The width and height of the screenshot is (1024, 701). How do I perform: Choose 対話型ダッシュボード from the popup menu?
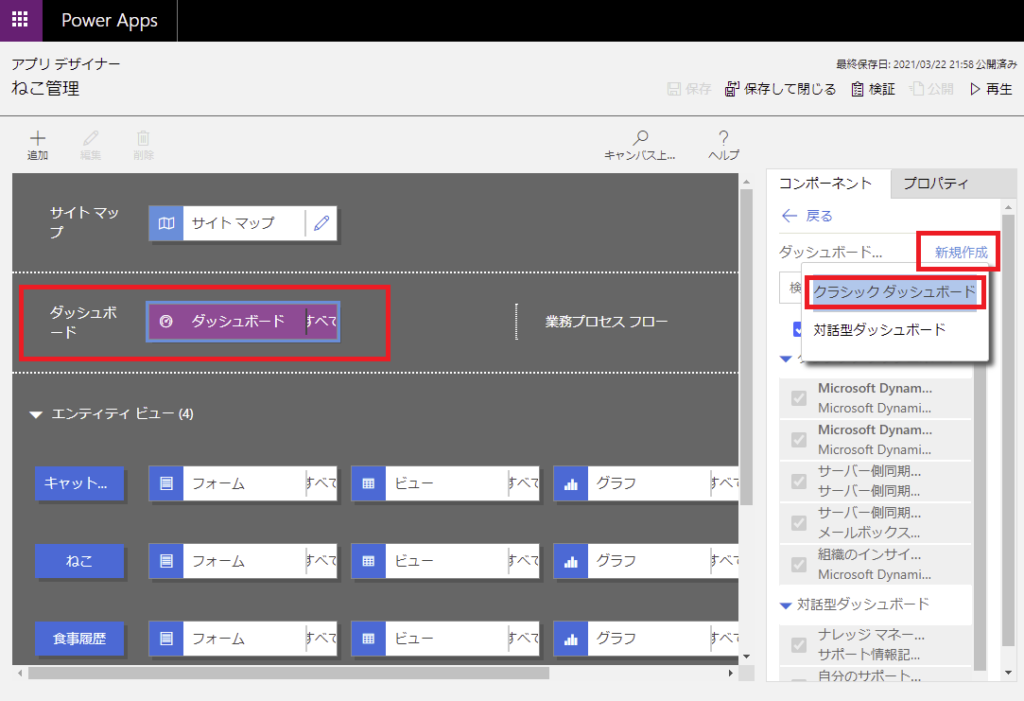coord(879,330)
